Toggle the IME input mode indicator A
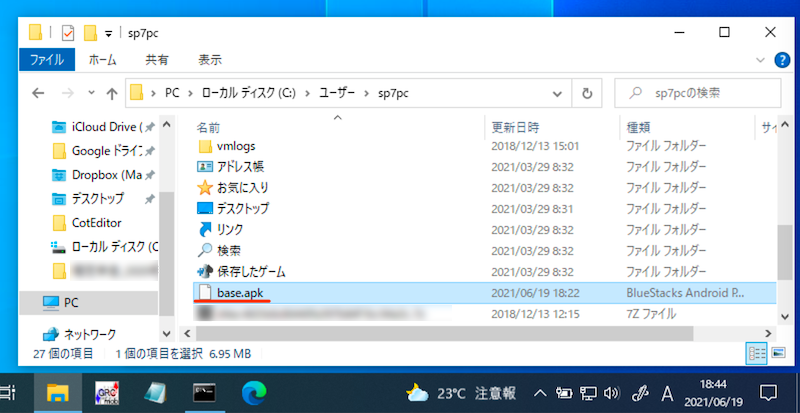The width and height of the screenshot is (800, 413). click(667, 391)
